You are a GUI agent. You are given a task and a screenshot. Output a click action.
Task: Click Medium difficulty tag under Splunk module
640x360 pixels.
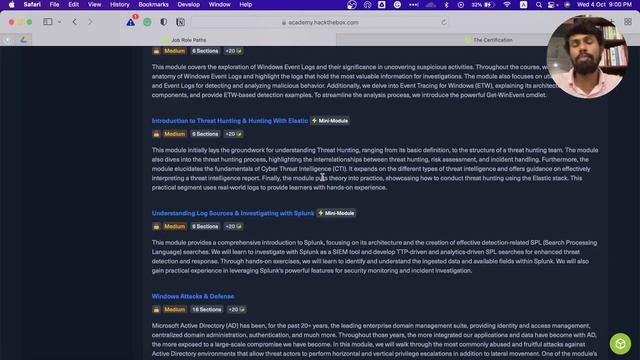174,227
